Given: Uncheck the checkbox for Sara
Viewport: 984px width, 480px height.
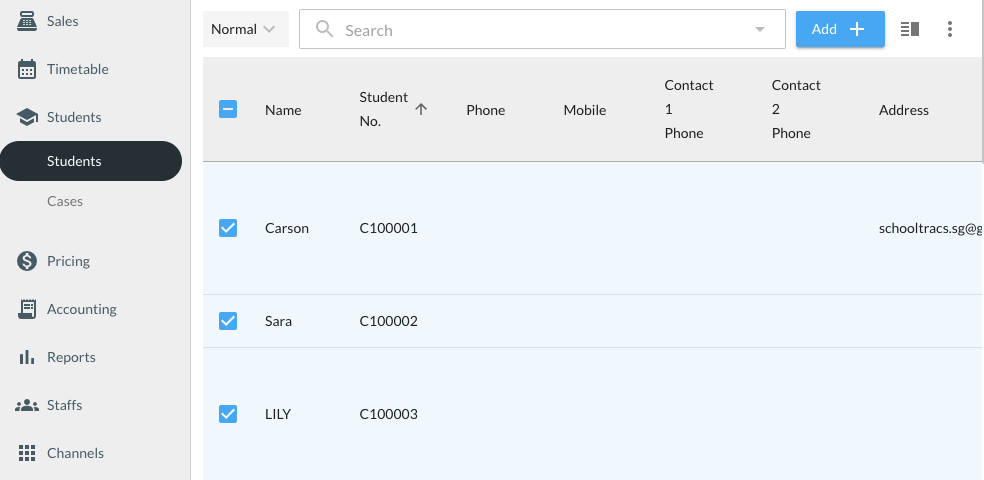Looking at the screenshot, I should (228, 321).
